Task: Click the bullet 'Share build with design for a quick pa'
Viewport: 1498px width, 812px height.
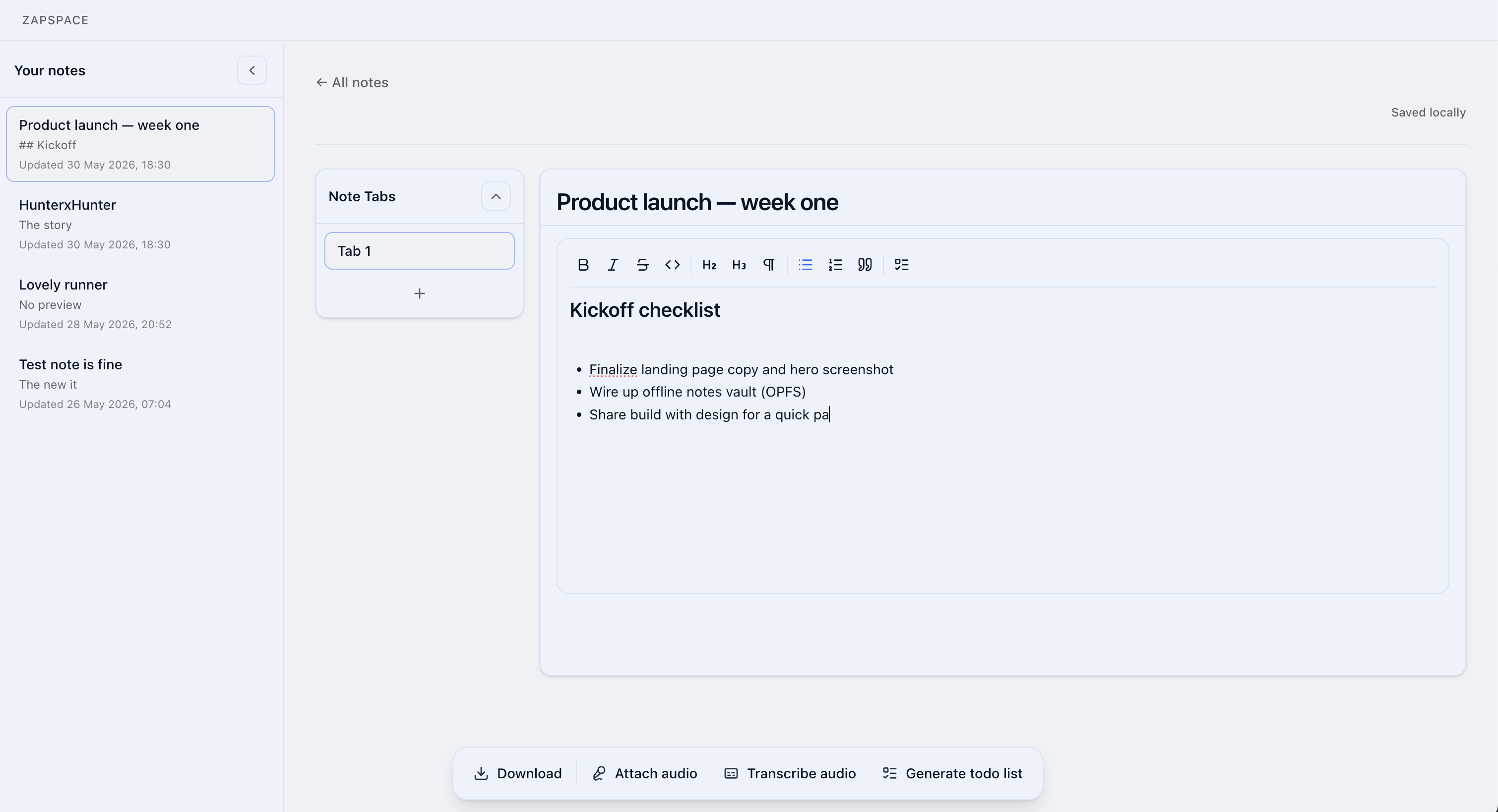Action: click(709, 414)
